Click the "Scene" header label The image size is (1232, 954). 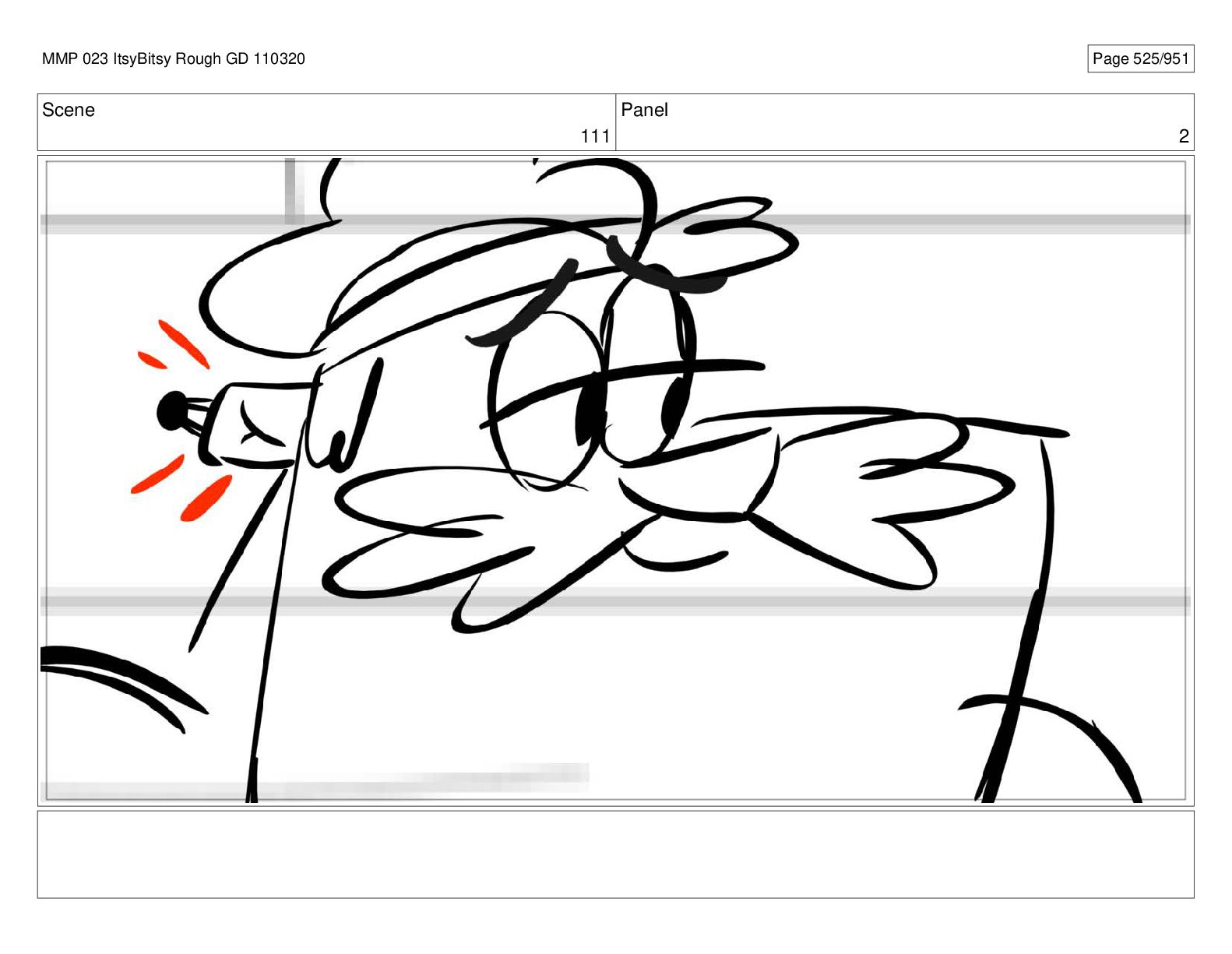[x=69, y=110]
